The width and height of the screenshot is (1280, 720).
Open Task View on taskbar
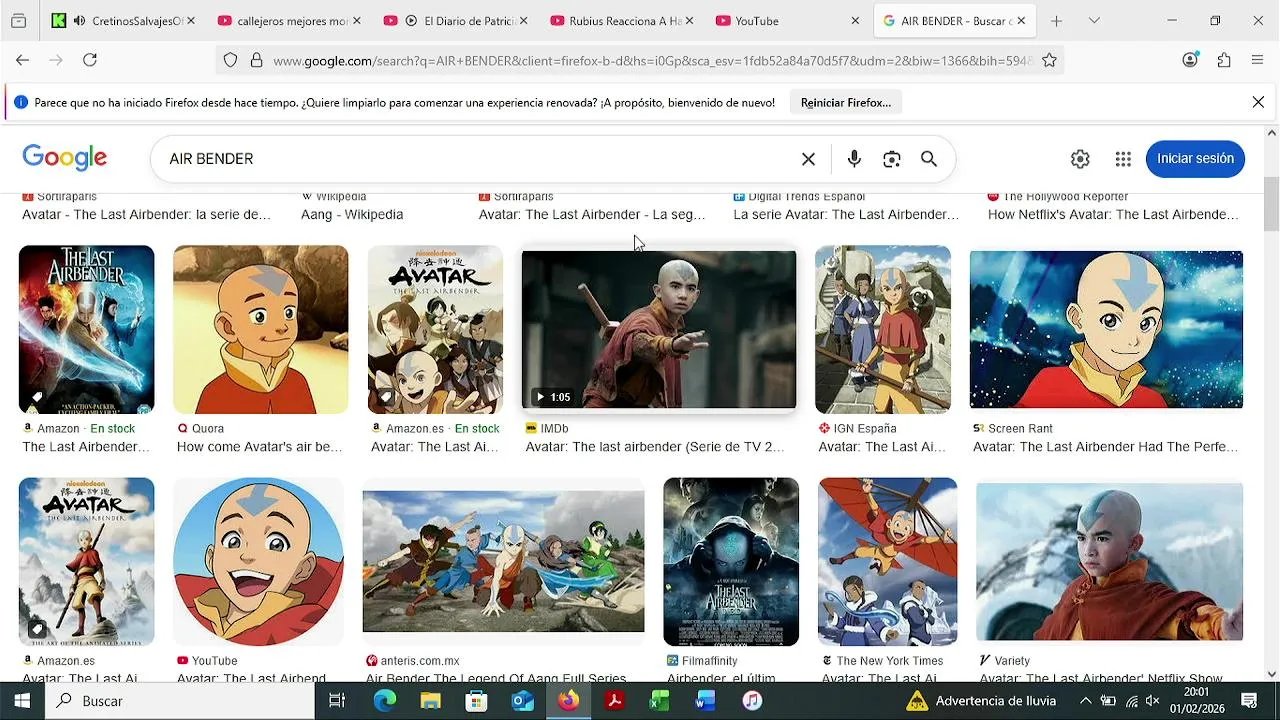[x=337, y=701]
